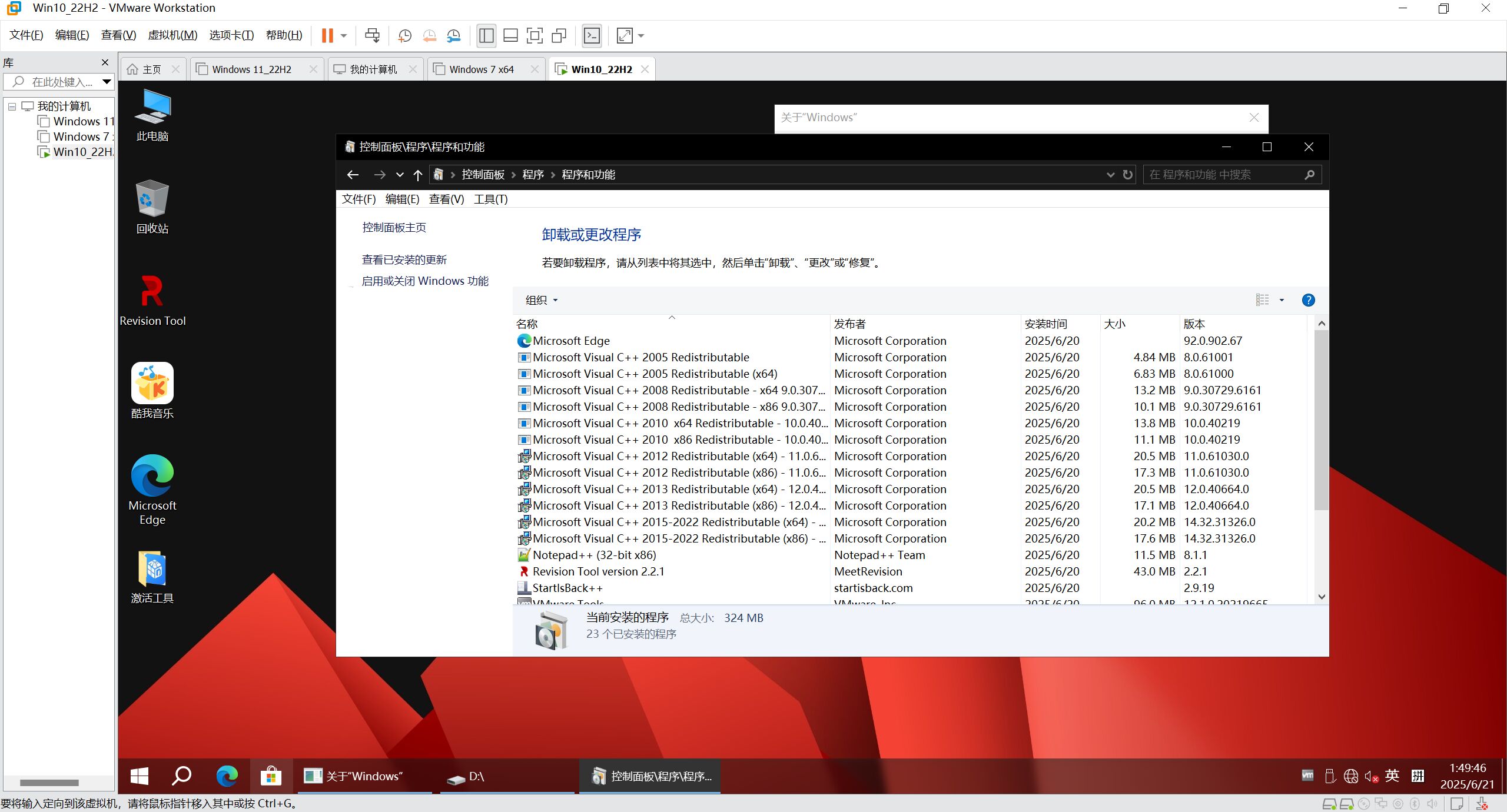This screenshot has height=812, width=1507.
Task: Click 控制面板 in the address breadcrumb
Action: point(483,175)
